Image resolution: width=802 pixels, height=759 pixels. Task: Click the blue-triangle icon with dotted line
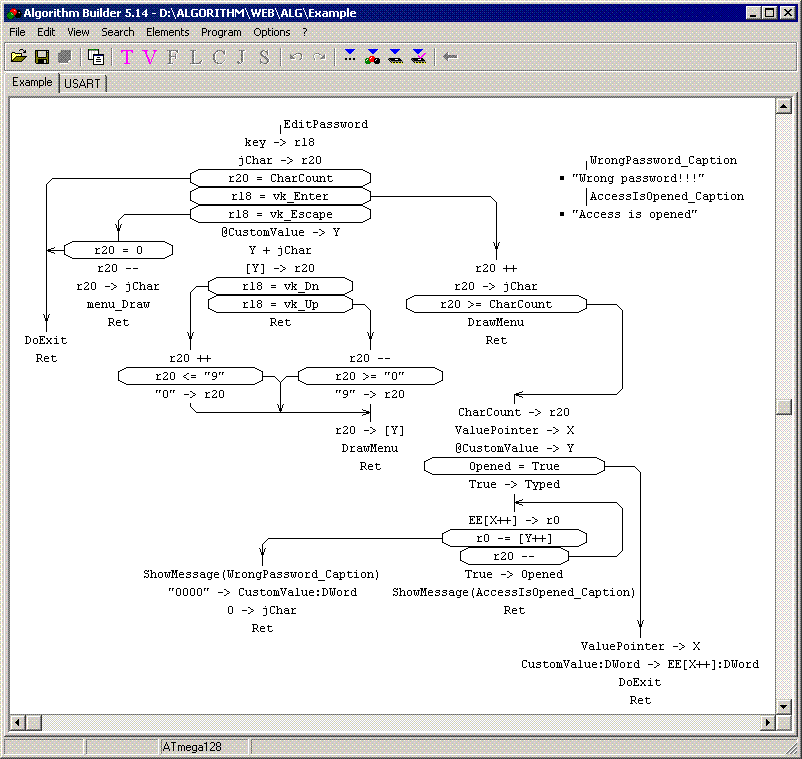[349, 57]
